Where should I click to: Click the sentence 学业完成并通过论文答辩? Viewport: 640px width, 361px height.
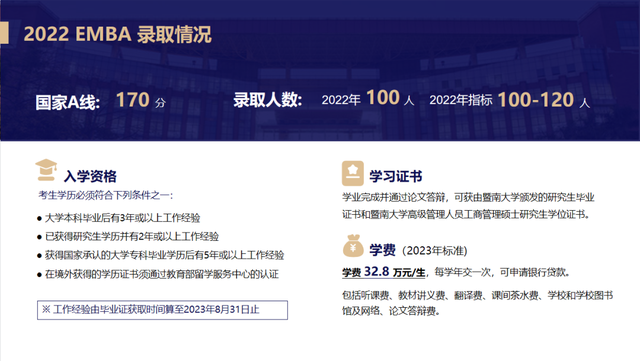(393, 198)
